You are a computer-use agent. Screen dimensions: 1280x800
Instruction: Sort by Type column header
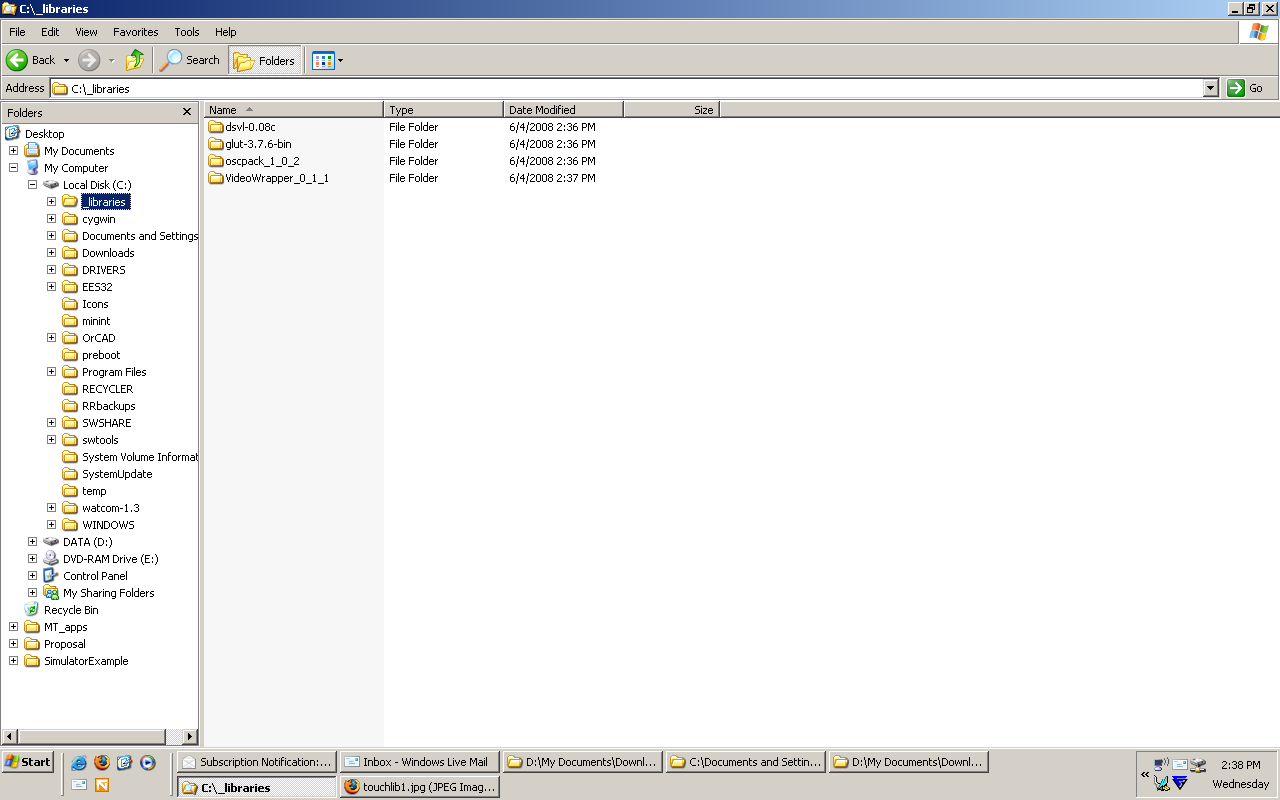[x=444, y=110]
